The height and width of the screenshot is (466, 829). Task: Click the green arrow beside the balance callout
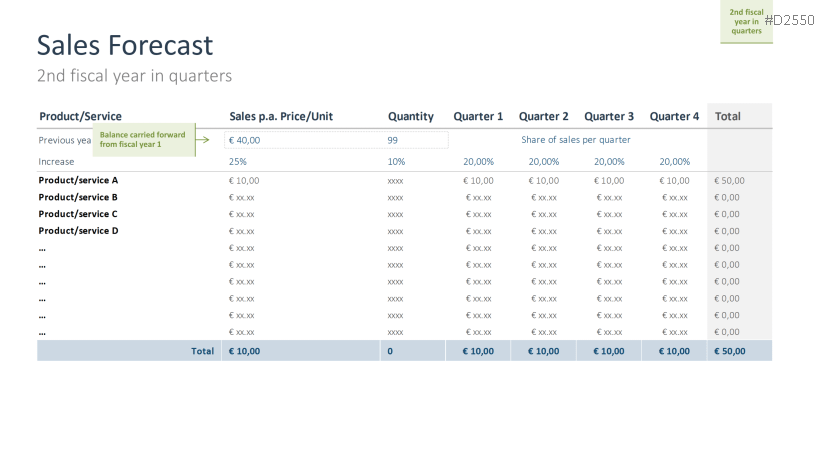click(203, 140)
